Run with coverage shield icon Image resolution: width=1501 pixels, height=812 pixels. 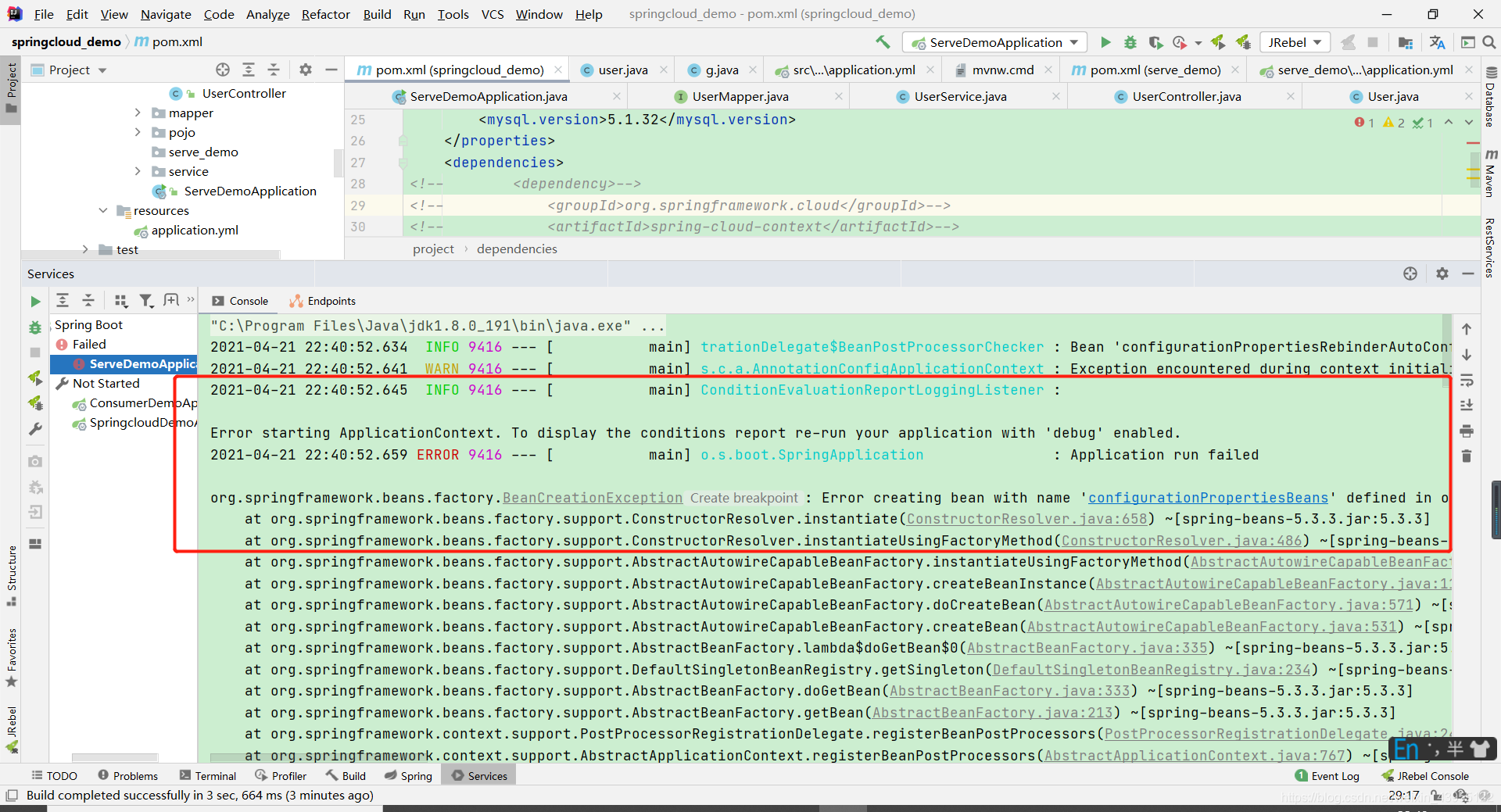pyautogui.click(x=1155, y=42)
